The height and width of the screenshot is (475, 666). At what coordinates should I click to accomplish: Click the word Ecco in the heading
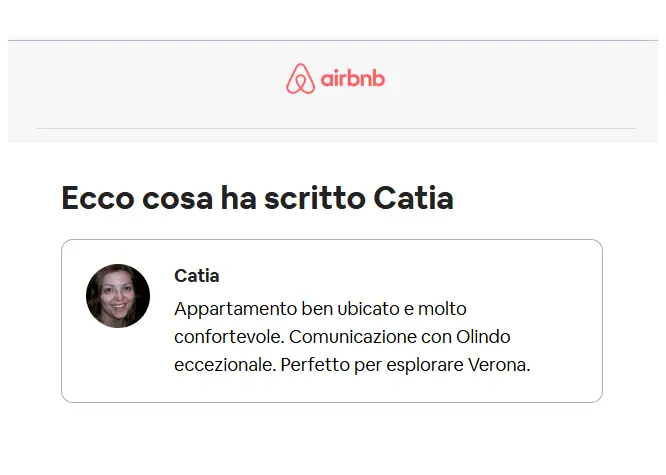(x=98, y=198)
